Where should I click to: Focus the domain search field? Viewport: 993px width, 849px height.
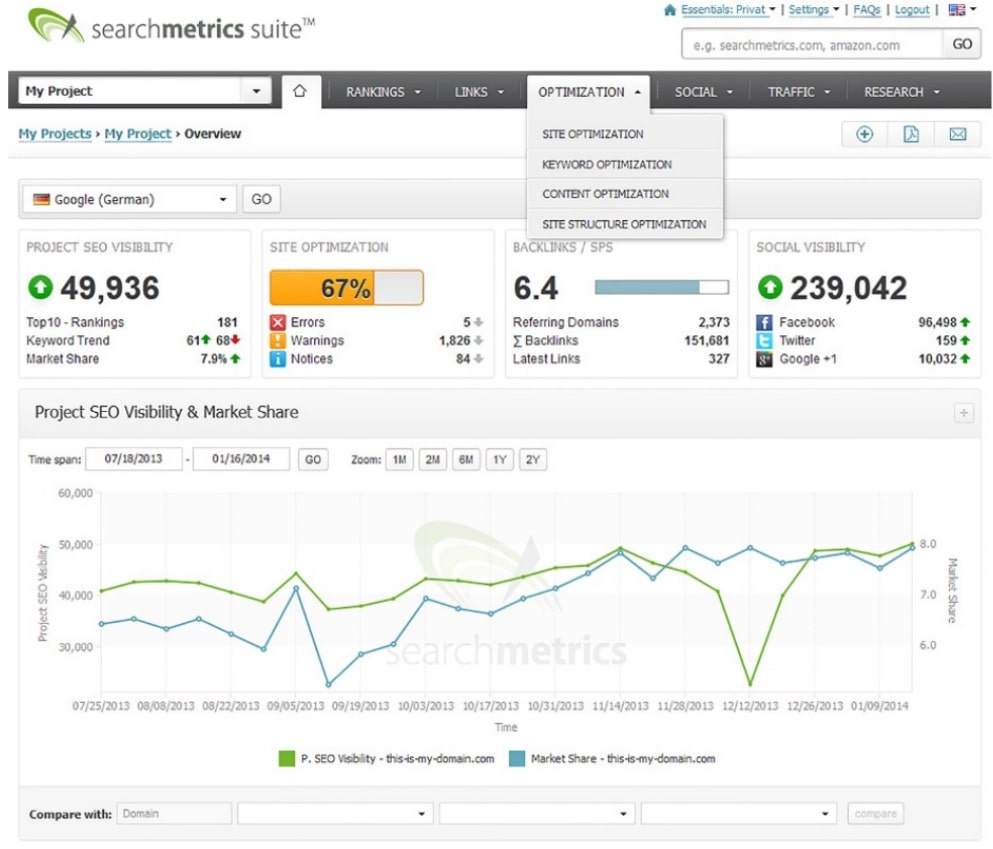[x=813, y=44]
